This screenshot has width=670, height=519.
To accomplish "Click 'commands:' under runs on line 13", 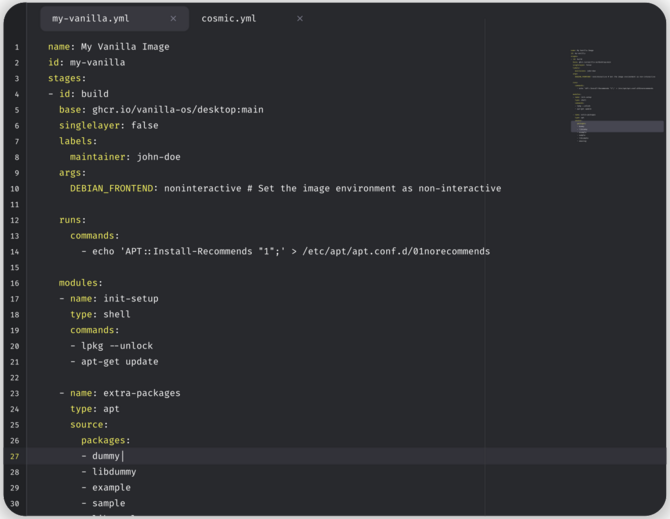I will (x=94, y=236).
